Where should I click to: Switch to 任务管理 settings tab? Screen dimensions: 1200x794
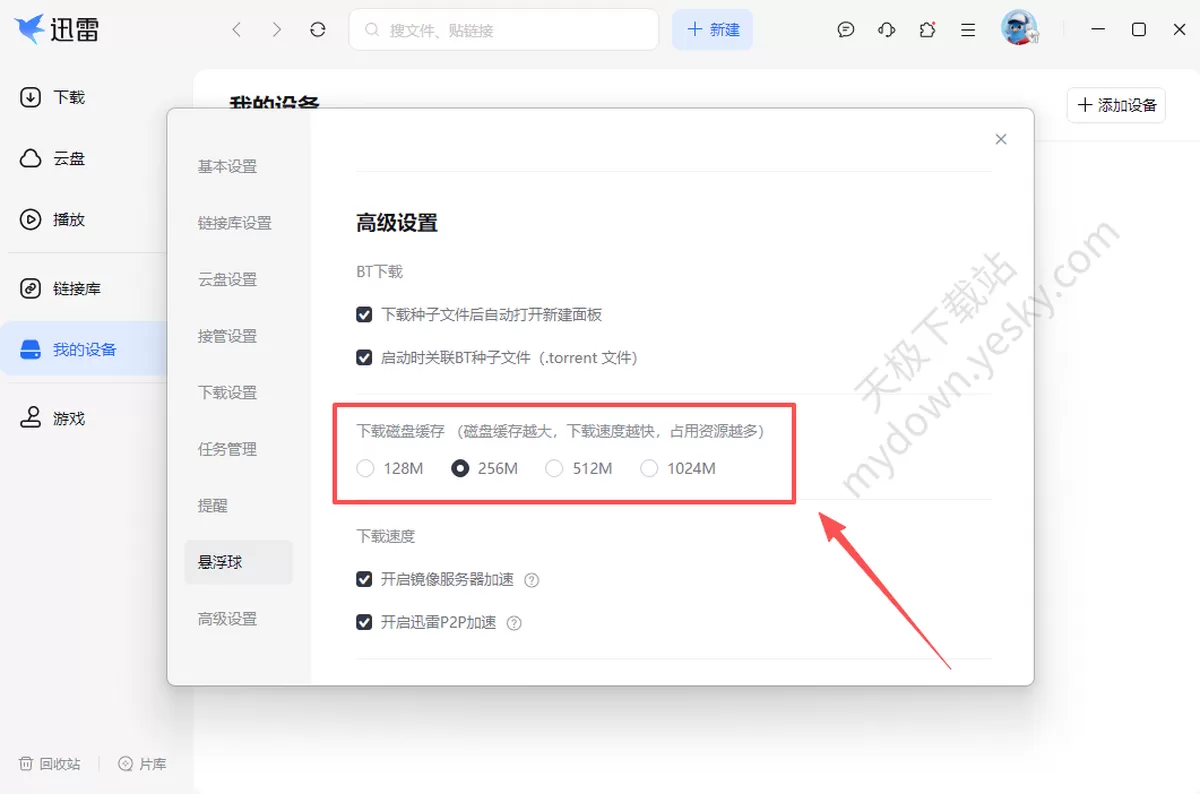227,449
